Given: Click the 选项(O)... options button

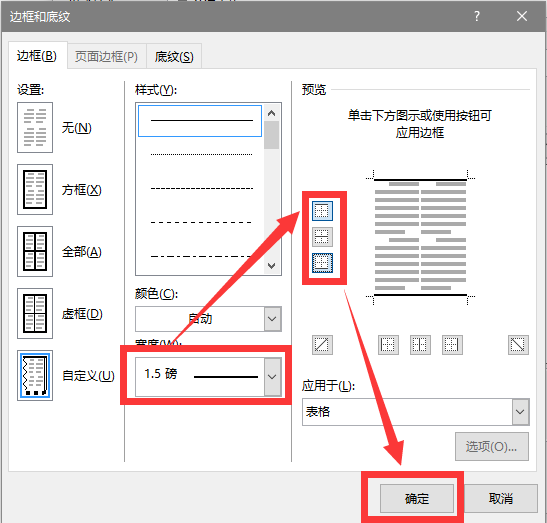Looking at the screenshot, I should [492, 447].
